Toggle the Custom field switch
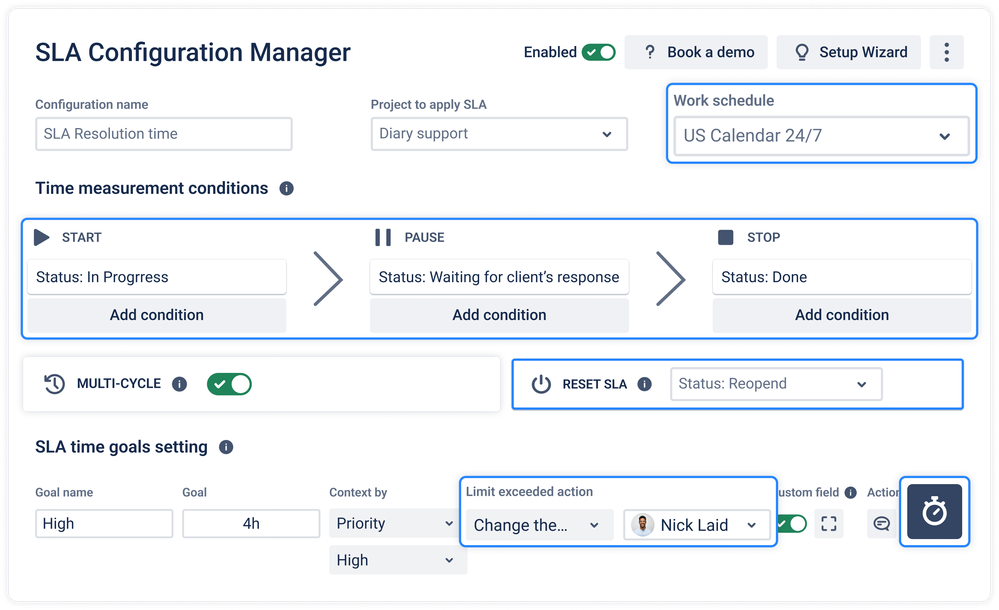Image resolution: width=999 pixels, height=610 pixels. (792, 523)
